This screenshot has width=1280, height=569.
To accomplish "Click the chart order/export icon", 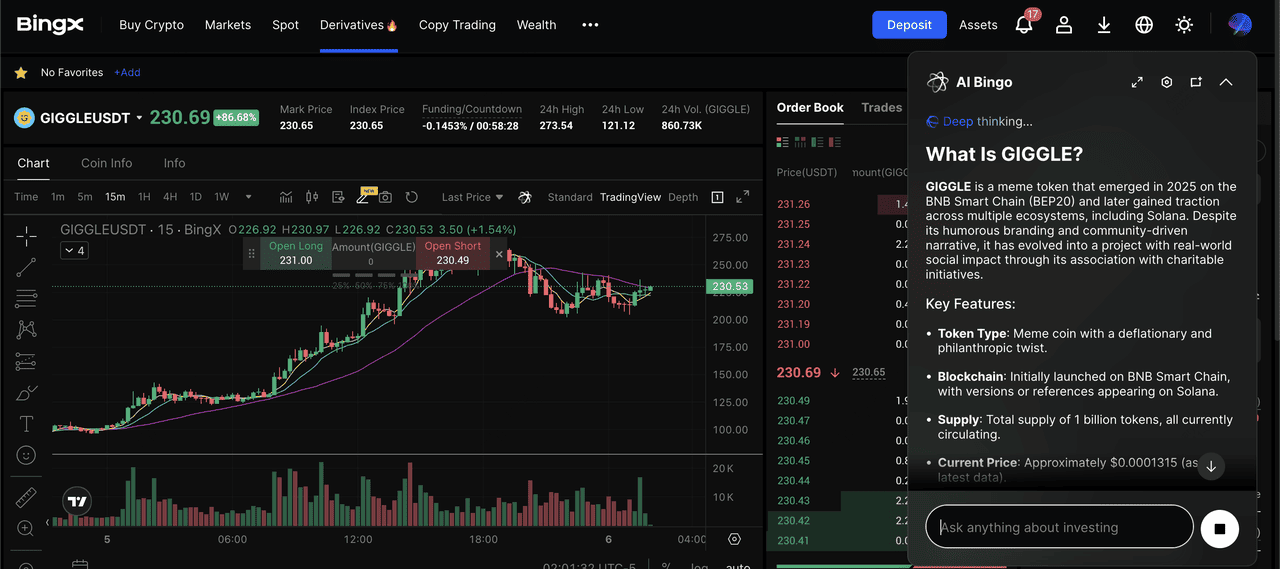I will point(338,197).
